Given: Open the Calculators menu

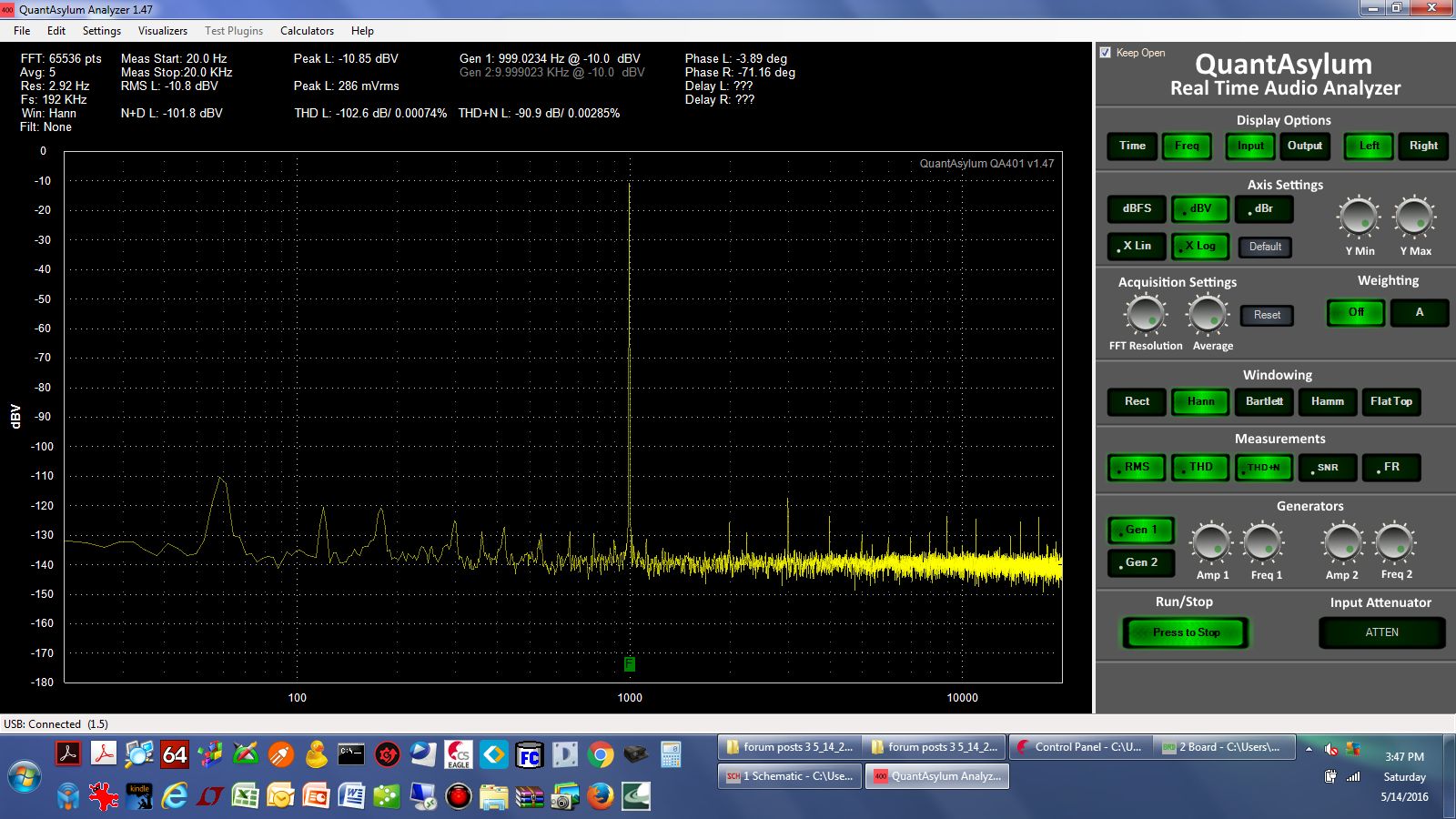Looking at the screenshot, I should pyautogui.click(x=307, y=30).
